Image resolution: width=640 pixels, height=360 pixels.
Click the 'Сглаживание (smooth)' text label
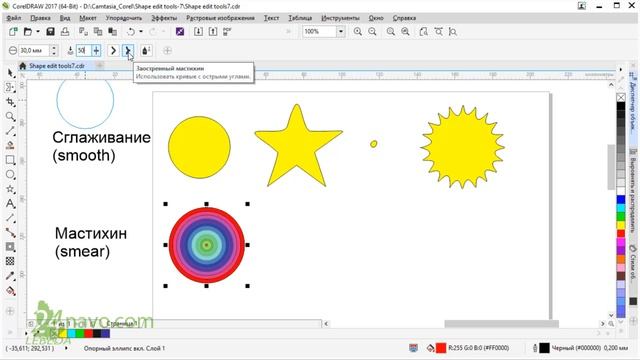click(x=101, y=146)
